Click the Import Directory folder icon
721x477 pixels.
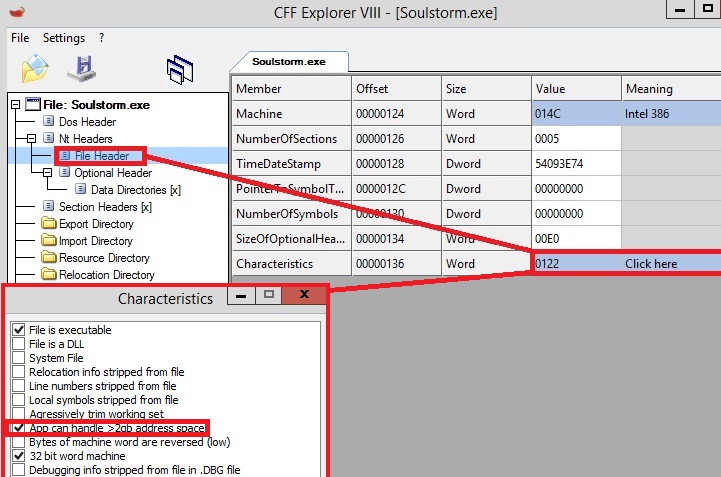(48, 240)
